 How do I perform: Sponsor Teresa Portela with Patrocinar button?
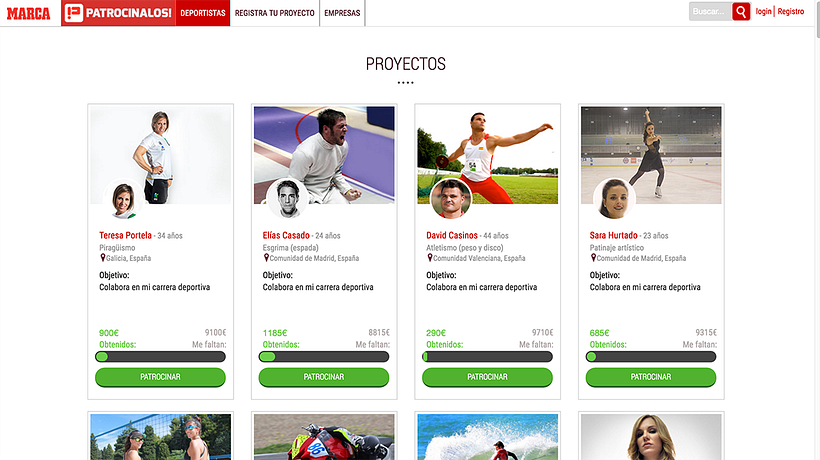tap(160, 377)
